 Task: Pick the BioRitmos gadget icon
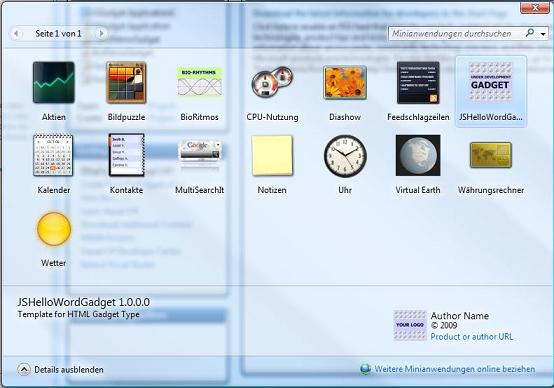tap(200, 82)
